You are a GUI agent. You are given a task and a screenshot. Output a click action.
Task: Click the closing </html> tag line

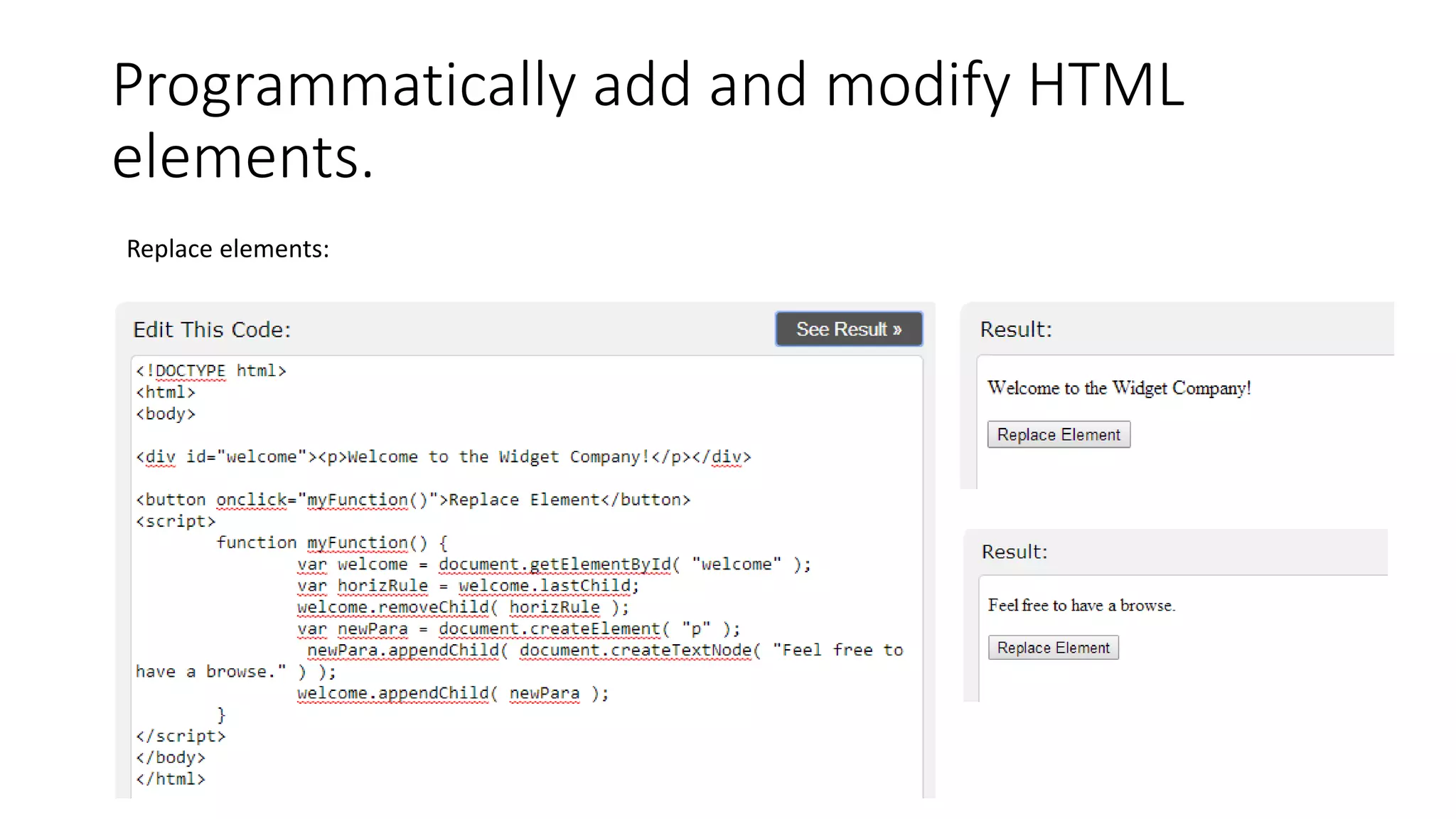point(171,779)
